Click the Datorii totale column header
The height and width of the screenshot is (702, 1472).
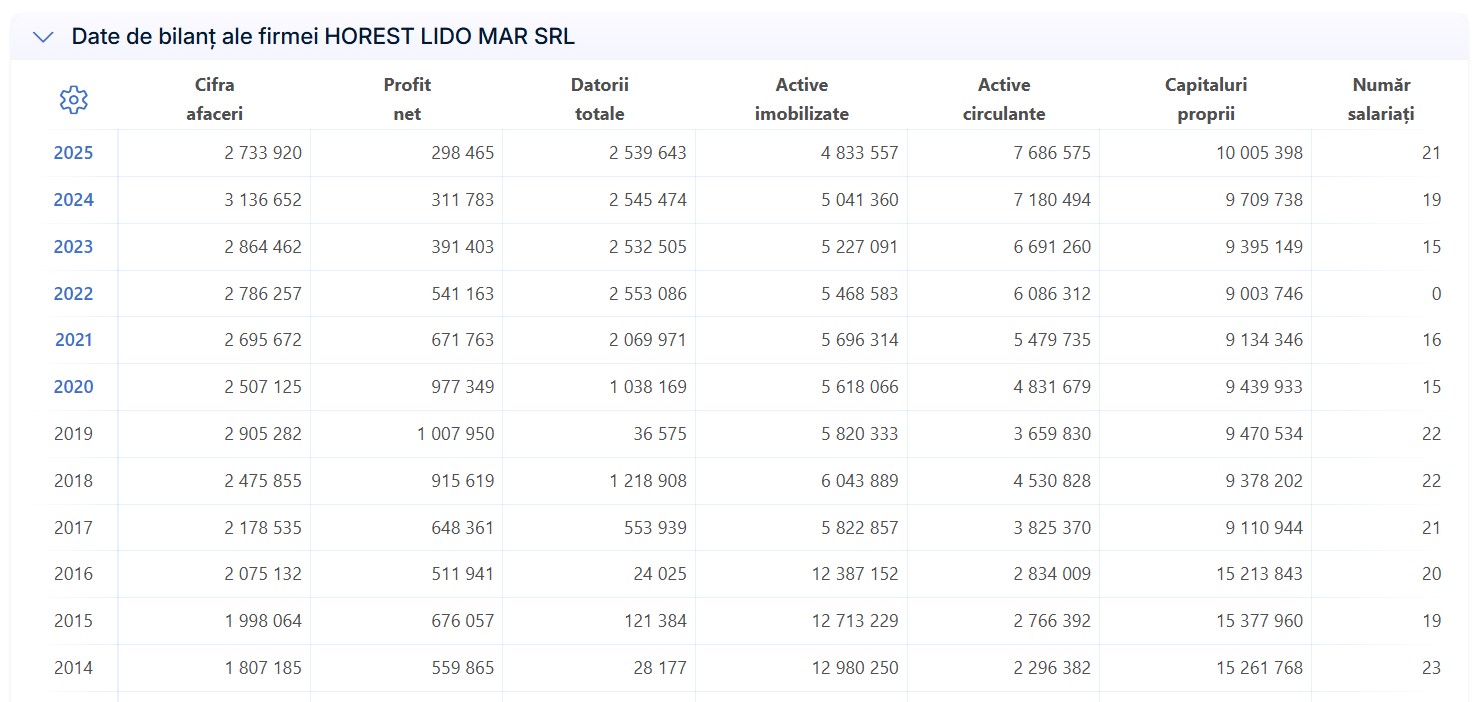click(600, 99)
